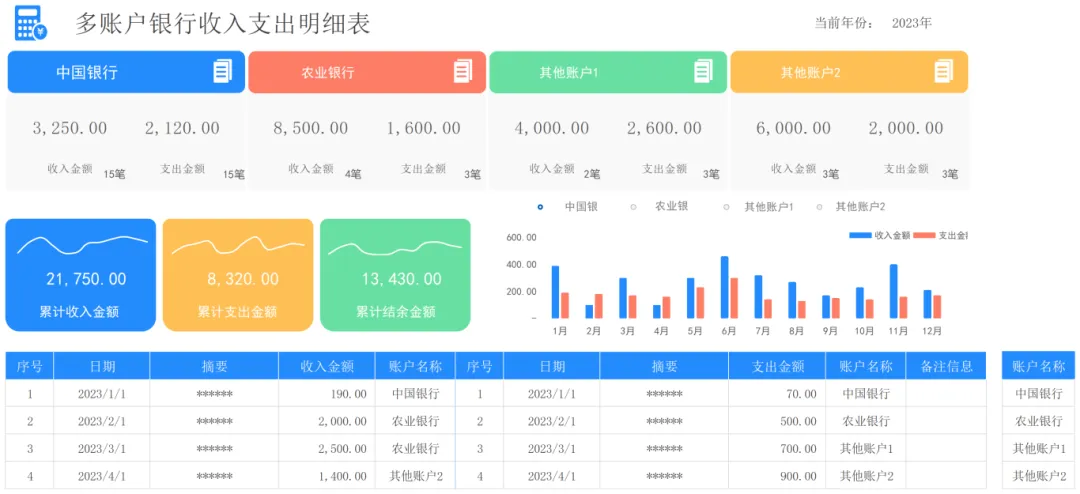Click the blue income bar above 11月
This screenshot has width=1080, height=494.
coord(893,291)
